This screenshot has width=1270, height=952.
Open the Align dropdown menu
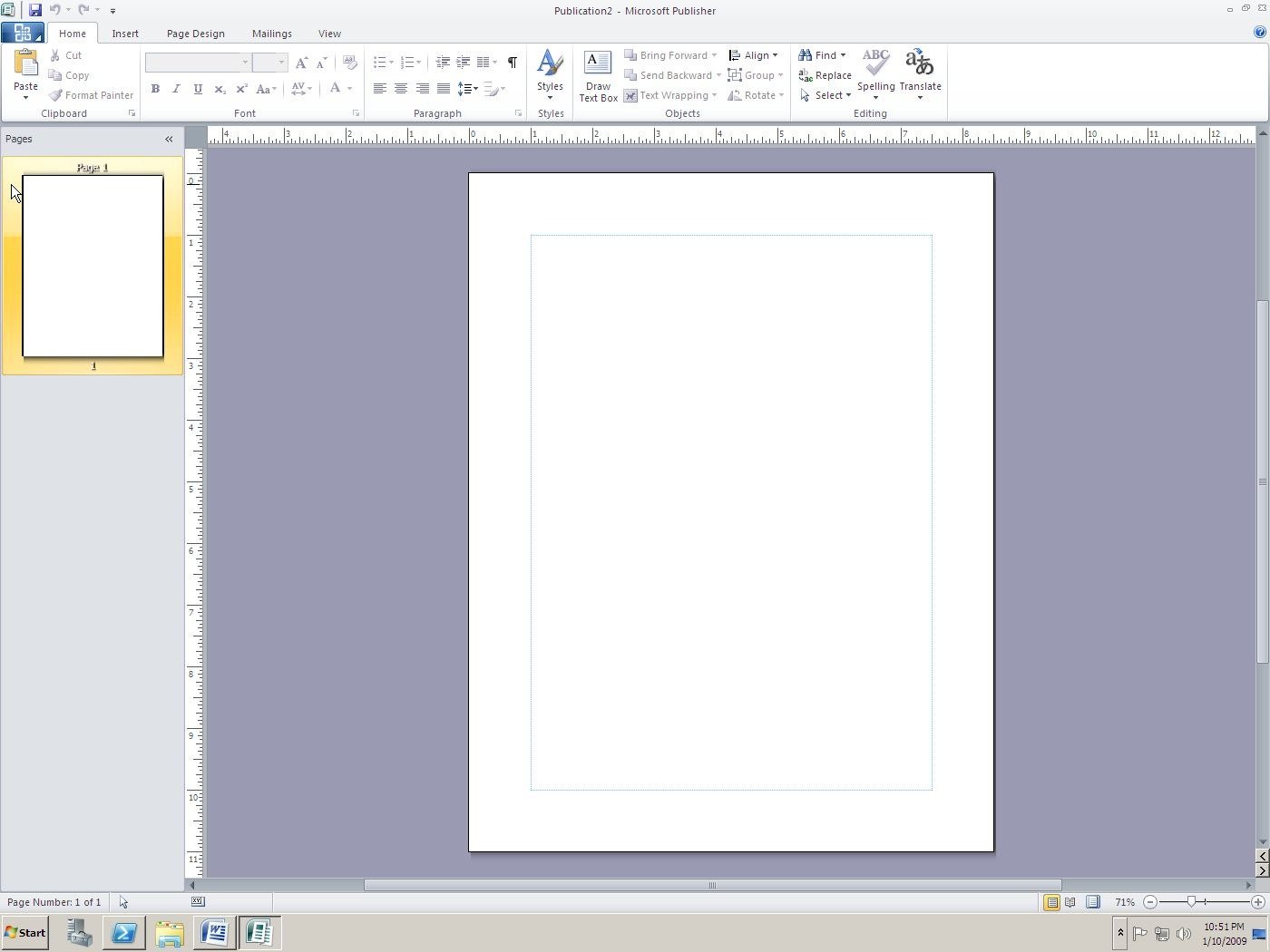(754, 55)
